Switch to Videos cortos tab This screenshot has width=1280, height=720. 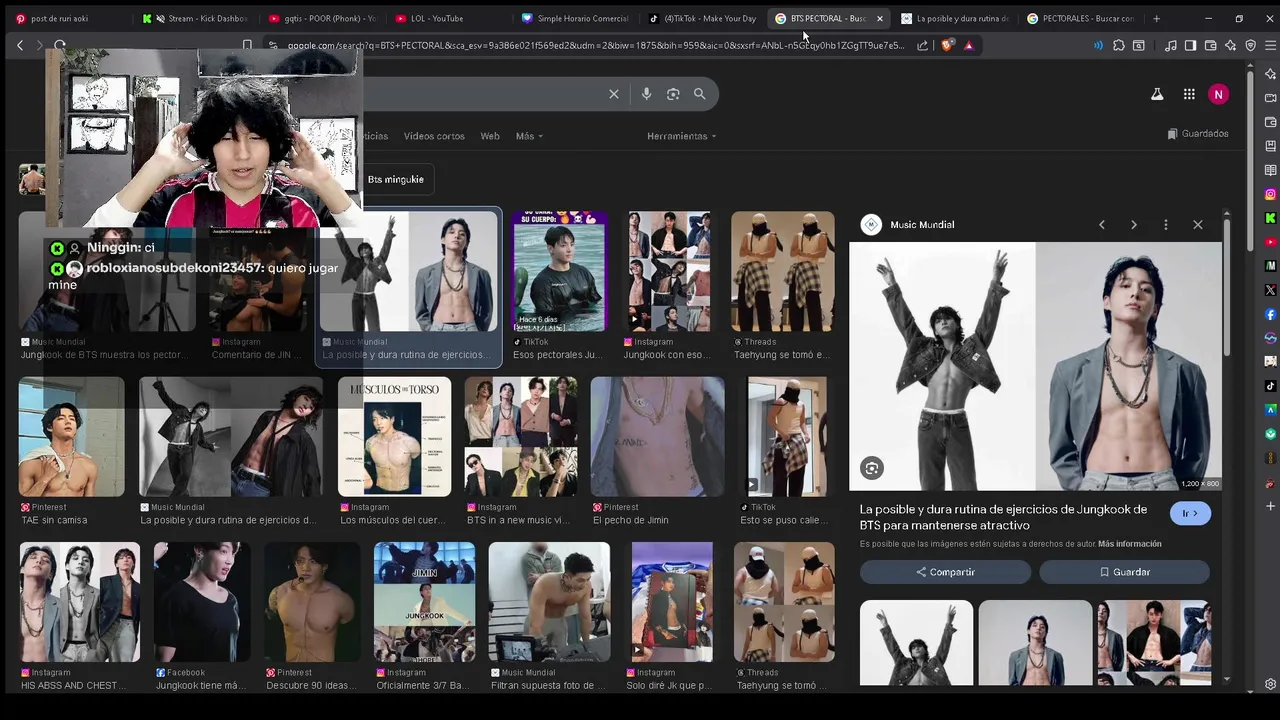pos(434,136)
